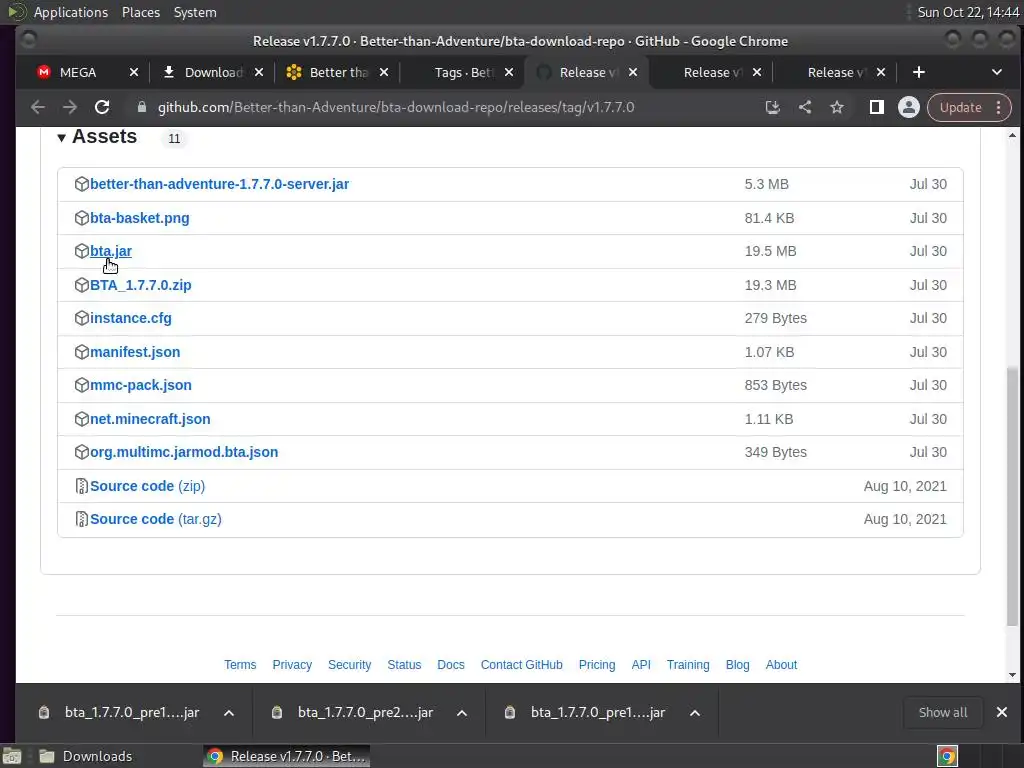Click the address bar URL
This screenshot has width=1024, height=768.
tap(396, 107)
